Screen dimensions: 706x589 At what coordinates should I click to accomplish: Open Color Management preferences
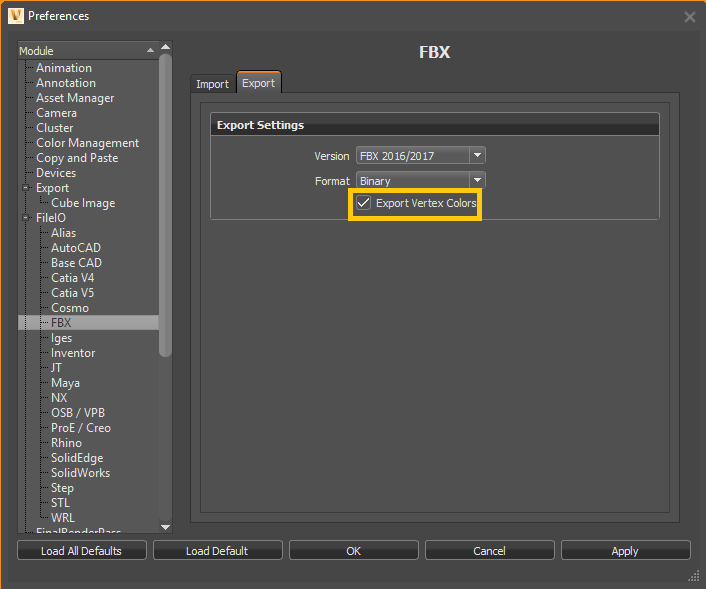pyautogui.click(x=87, y=143)
